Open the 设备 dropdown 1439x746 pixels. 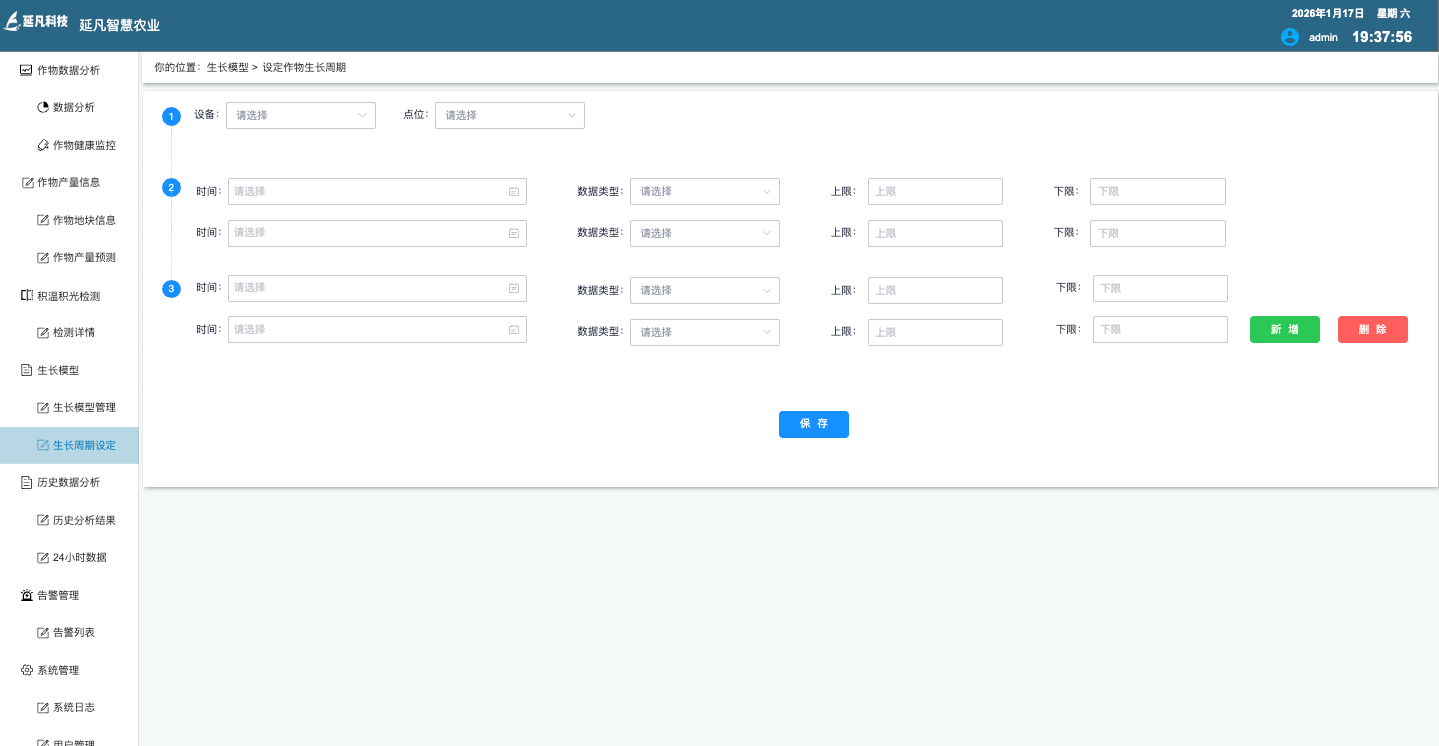pos(300,115)
